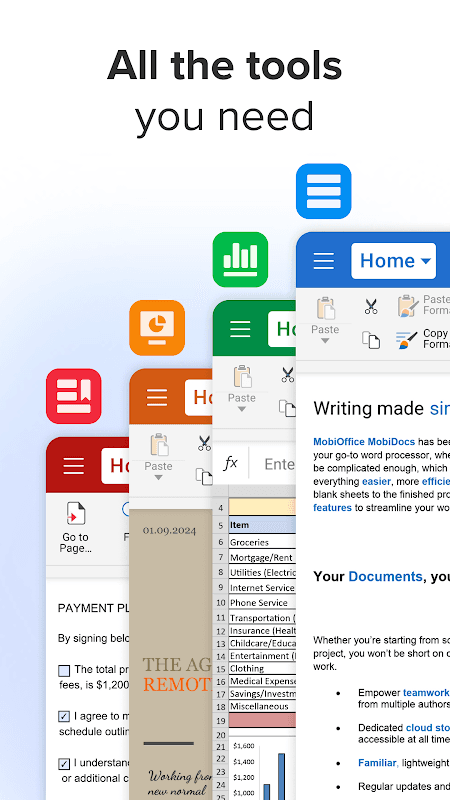The height and width of the screenshot is (800, 450).
Task: Open the blue MobiDocs app icon
Action: click(323, 191)
